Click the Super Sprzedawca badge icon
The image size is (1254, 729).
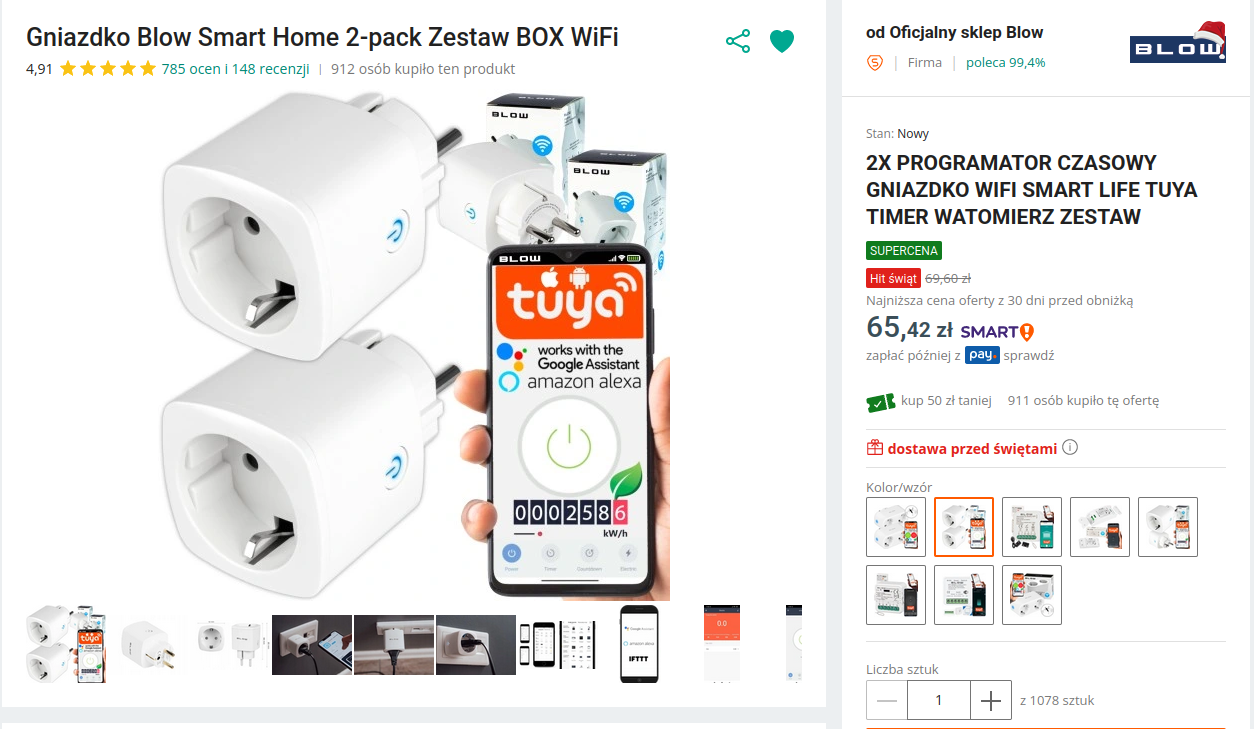pyautogui.click(x=875, y=62)
